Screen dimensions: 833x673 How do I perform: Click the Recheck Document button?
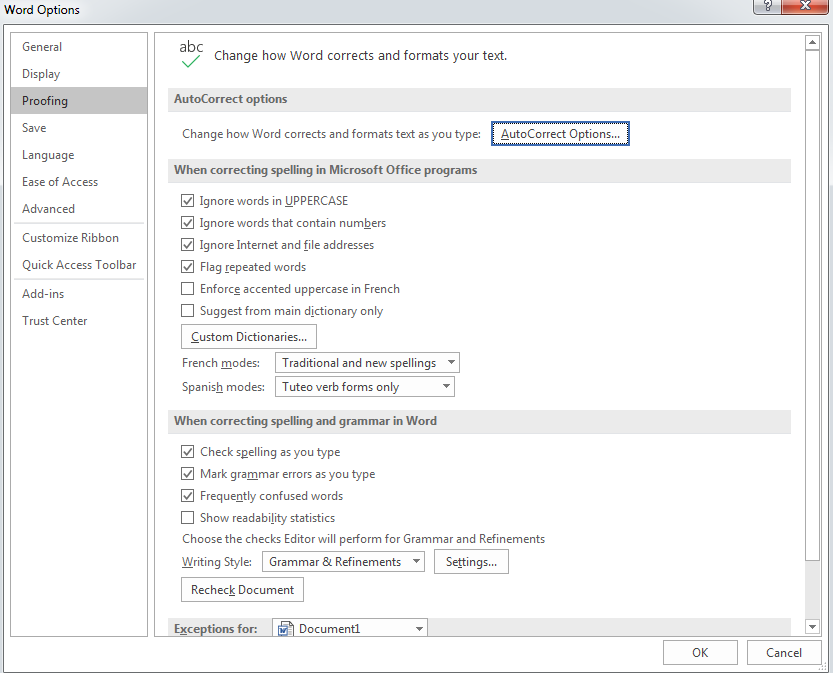(241, 589)
